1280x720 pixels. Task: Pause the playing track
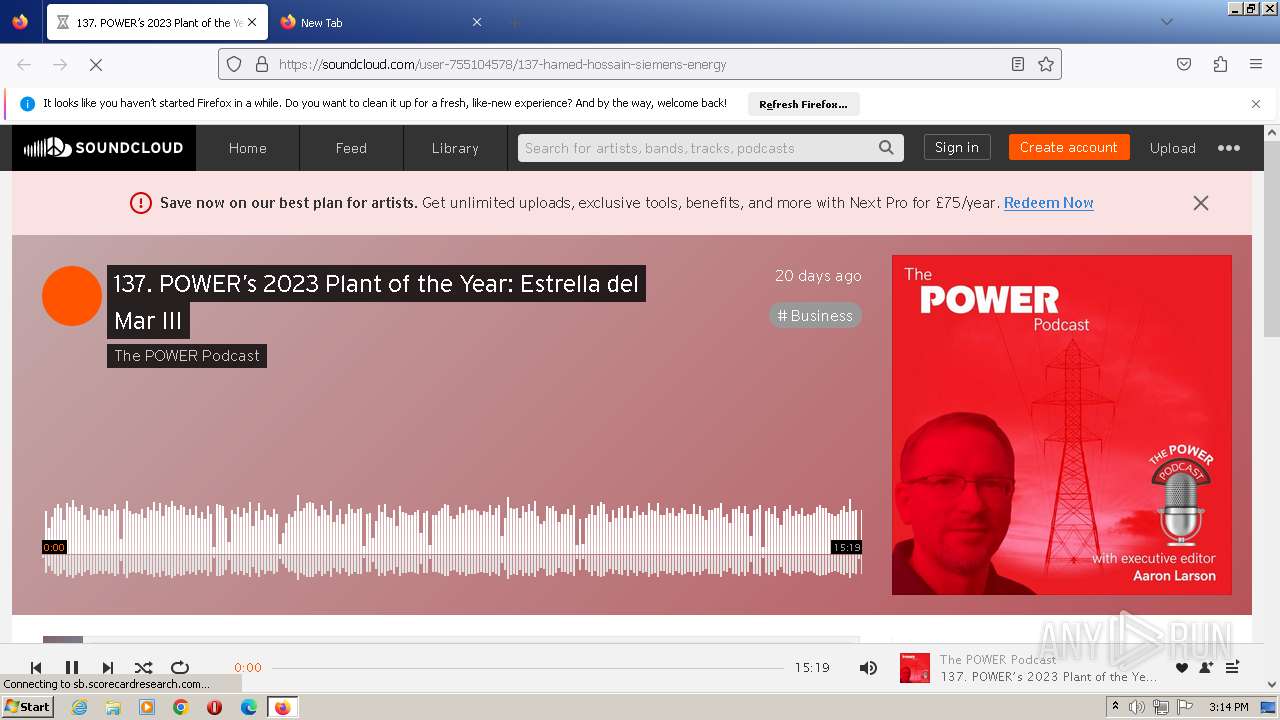(72, 667)
